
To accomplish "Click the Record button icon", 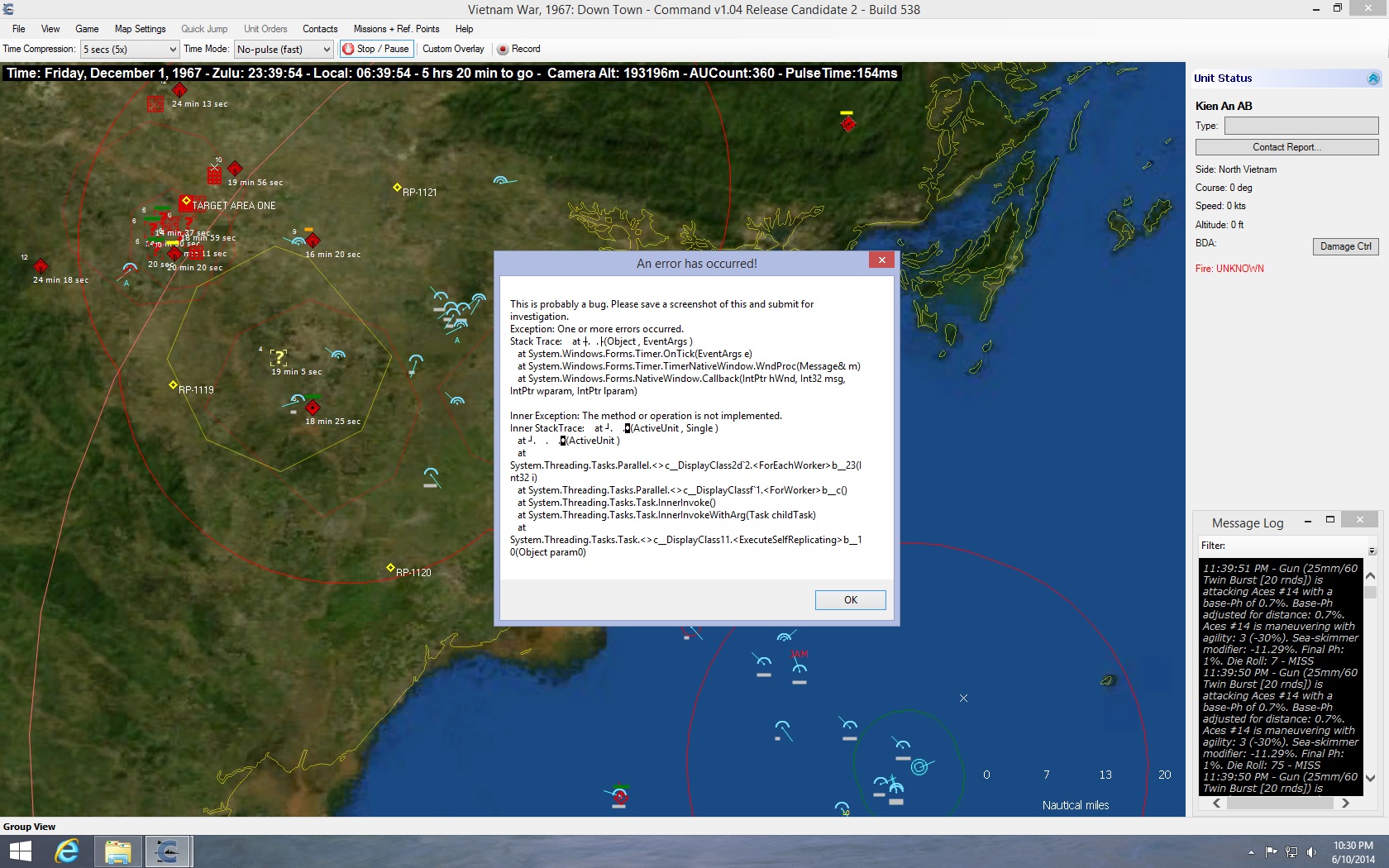I will (x=503, y=50).
